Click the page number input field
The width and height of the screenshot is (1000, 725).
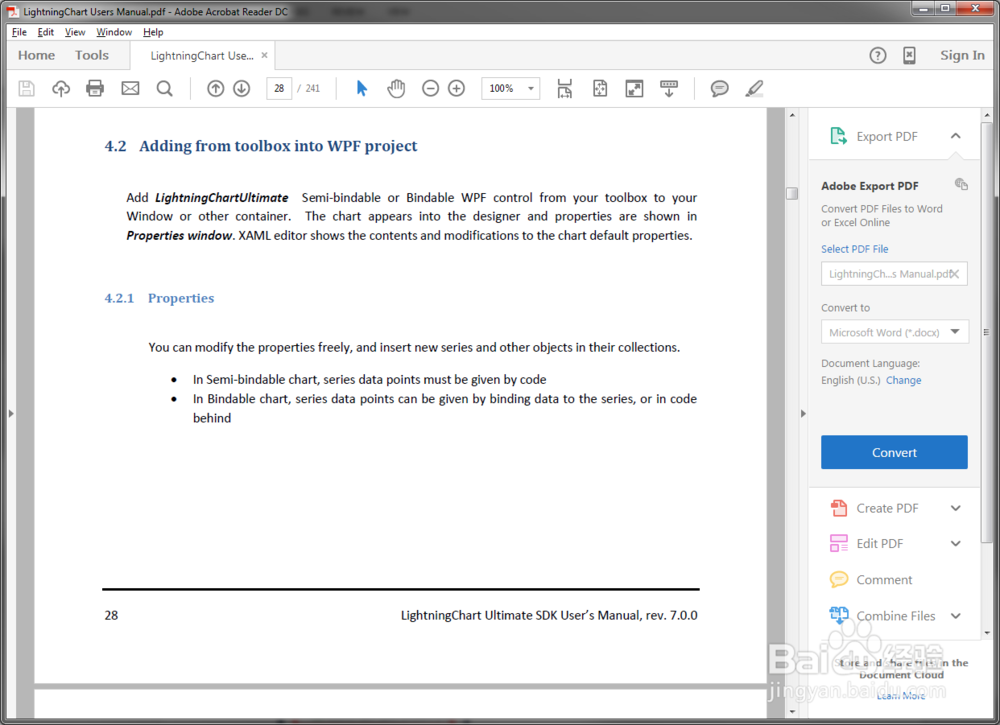[279, 88]
